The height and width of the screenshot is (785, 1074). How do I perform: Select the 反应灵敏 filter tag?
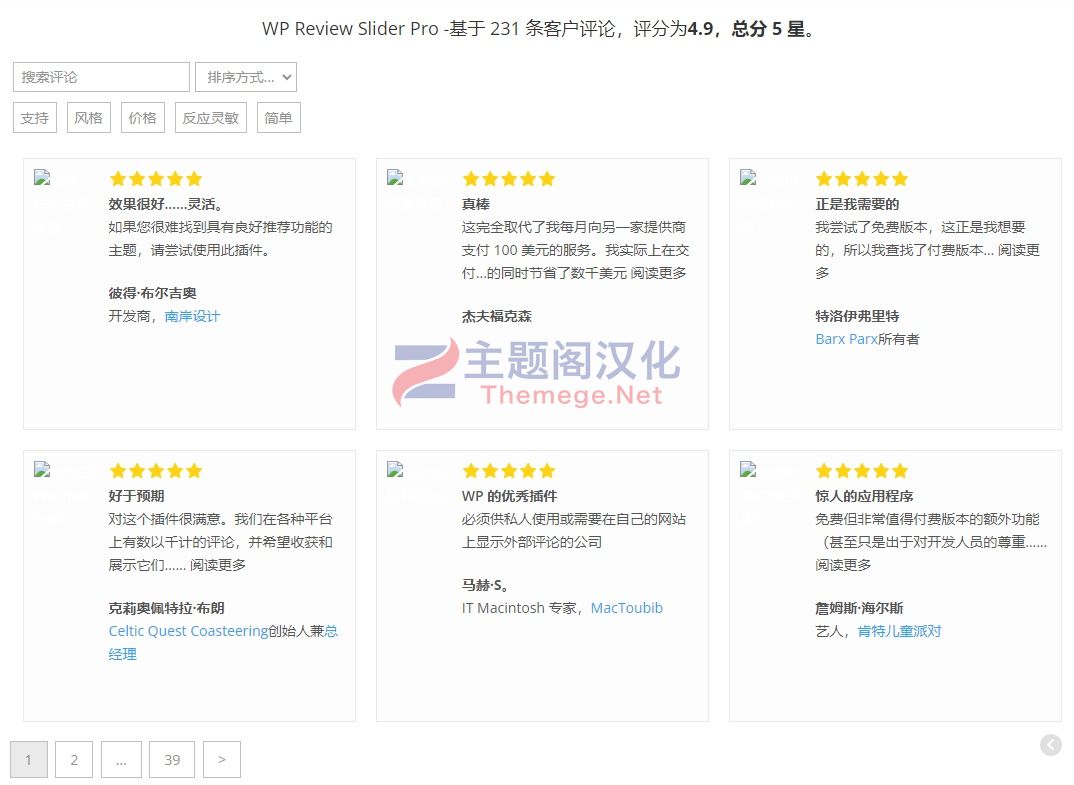point(211,118)
